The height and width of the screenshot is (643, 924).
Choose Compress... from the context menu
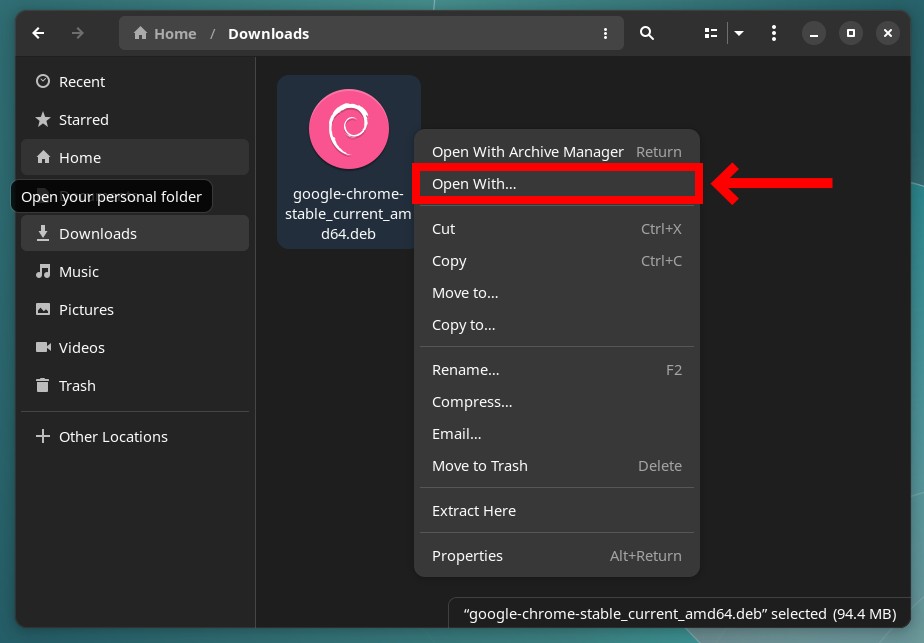tap(557, 402)
